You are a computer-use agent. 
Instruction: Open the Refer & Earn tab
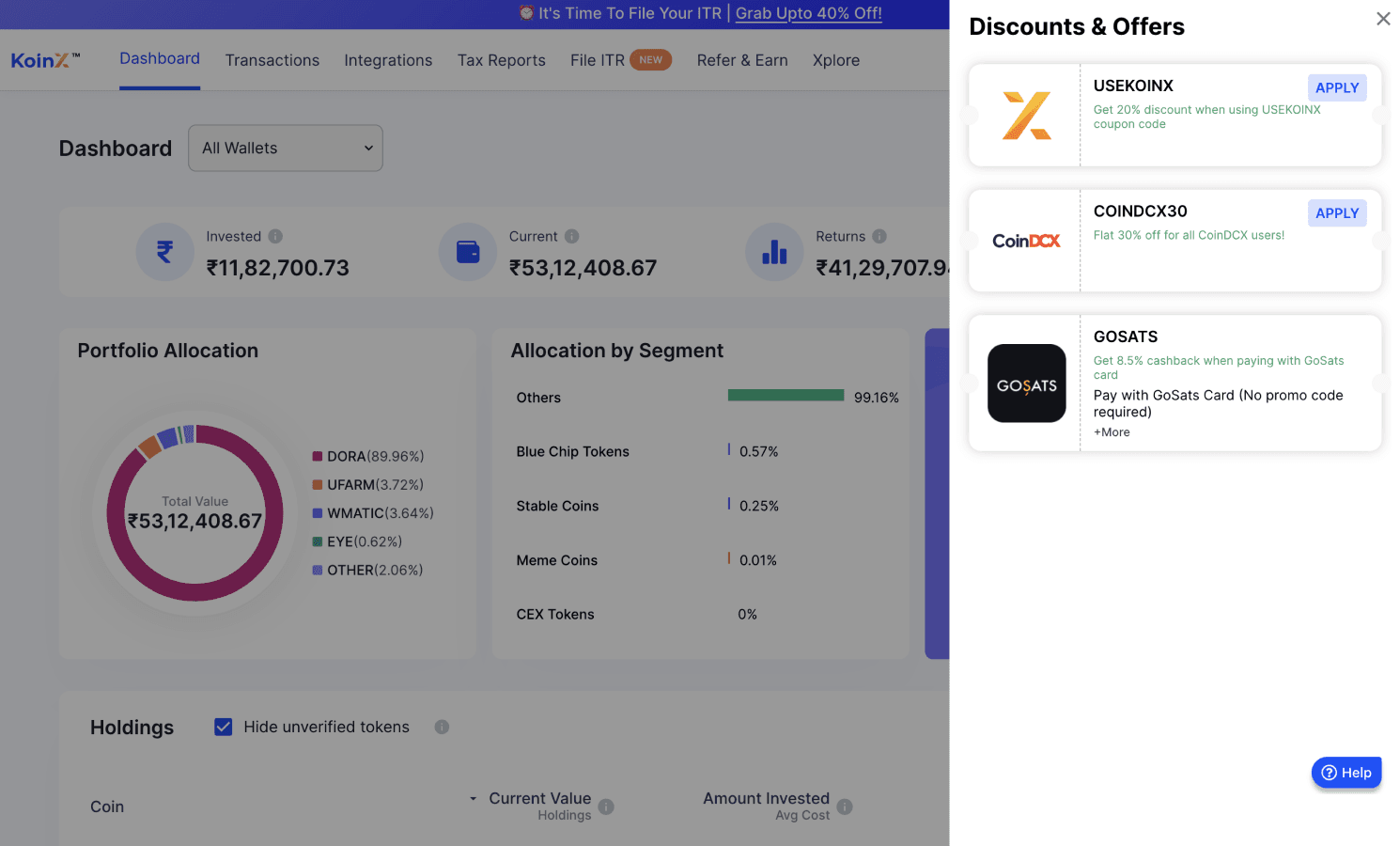pyautogui.click(x=742, y=60)
